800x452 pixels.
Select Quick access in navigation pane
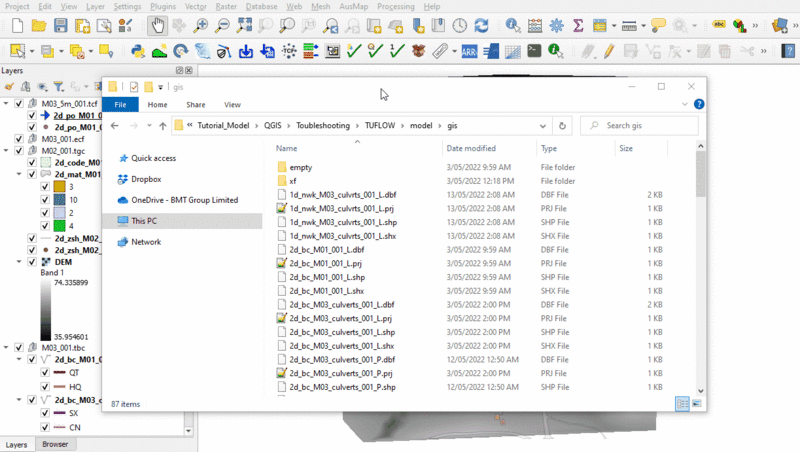click(x=153, y=158)
